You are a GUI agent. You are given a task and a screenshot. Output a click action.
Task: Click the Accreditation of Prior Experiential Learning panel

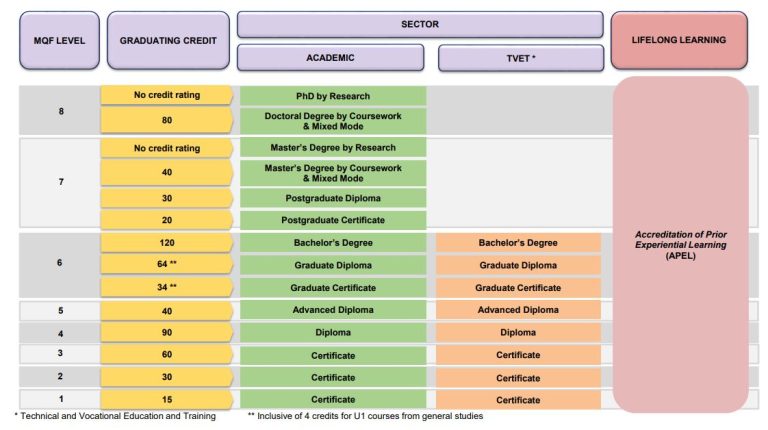[680, 245]
